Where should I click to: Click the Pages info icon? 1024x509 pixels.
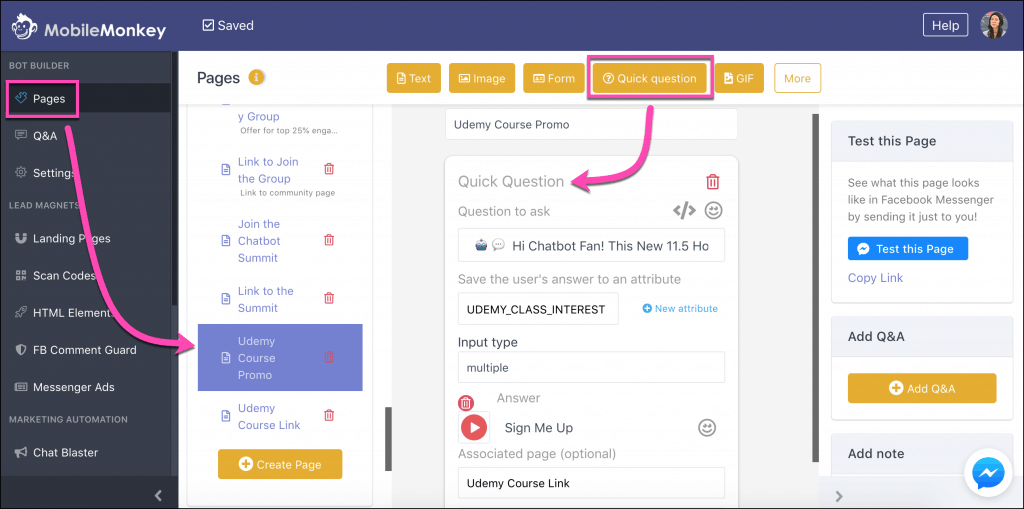click(257, 77)
